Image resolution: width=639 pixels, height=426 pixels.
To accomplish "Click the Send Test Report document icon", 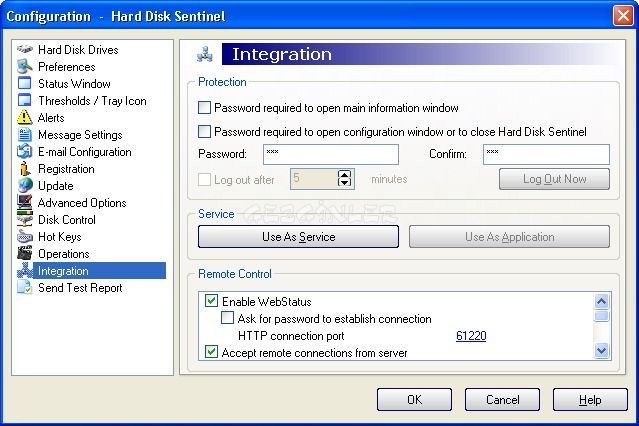I will (x=24, y=287).
